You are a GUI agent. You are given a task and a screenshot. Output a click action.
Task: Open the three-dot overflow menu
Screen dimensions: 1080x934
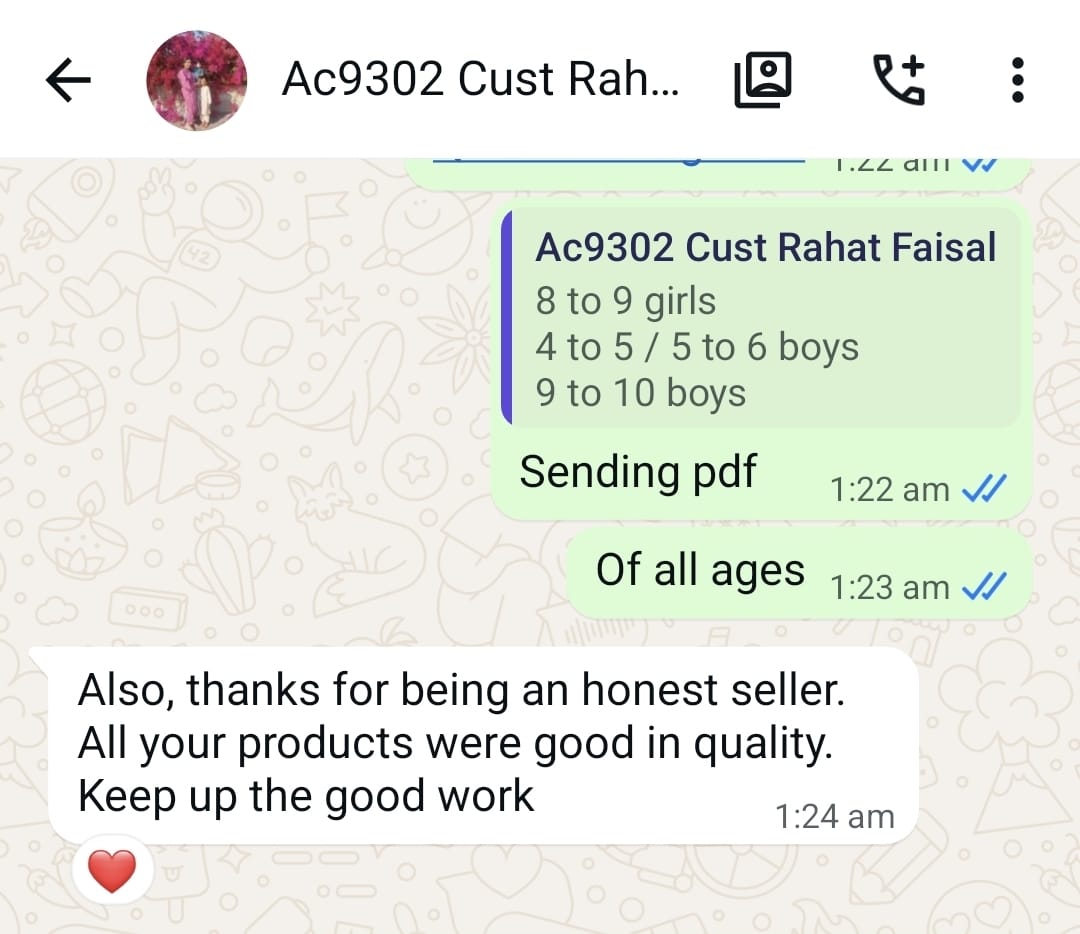click(1017, 80)
